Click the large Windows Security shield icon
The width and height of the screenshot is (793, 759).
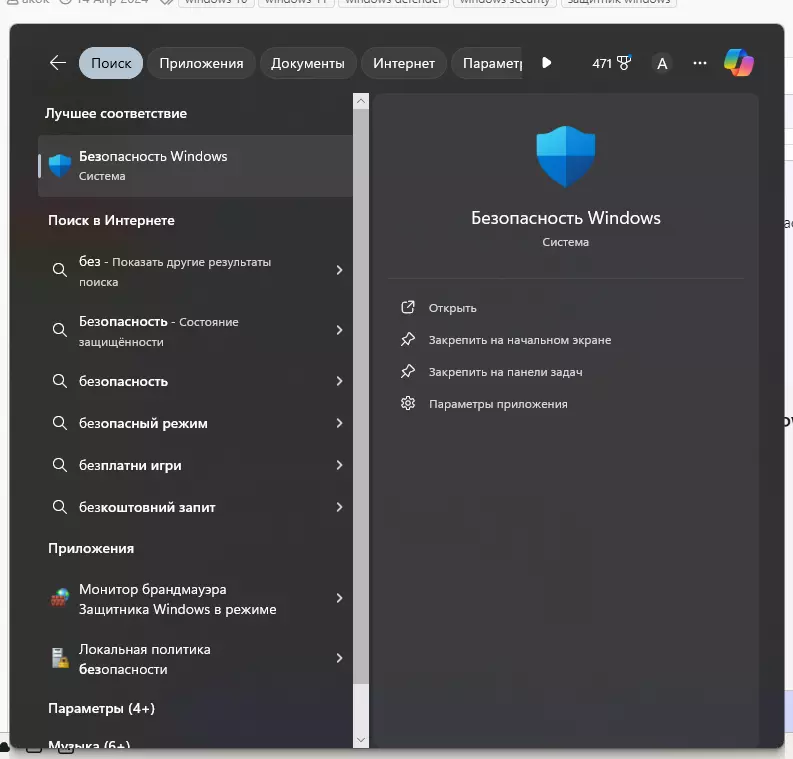(565, 156)
